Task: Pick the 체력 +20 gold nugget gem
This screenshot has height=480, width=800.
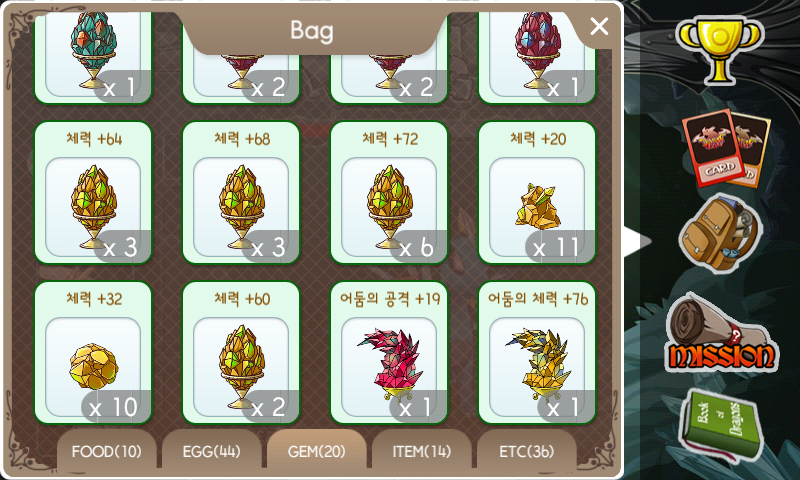Action: click(x=537, y=193)
